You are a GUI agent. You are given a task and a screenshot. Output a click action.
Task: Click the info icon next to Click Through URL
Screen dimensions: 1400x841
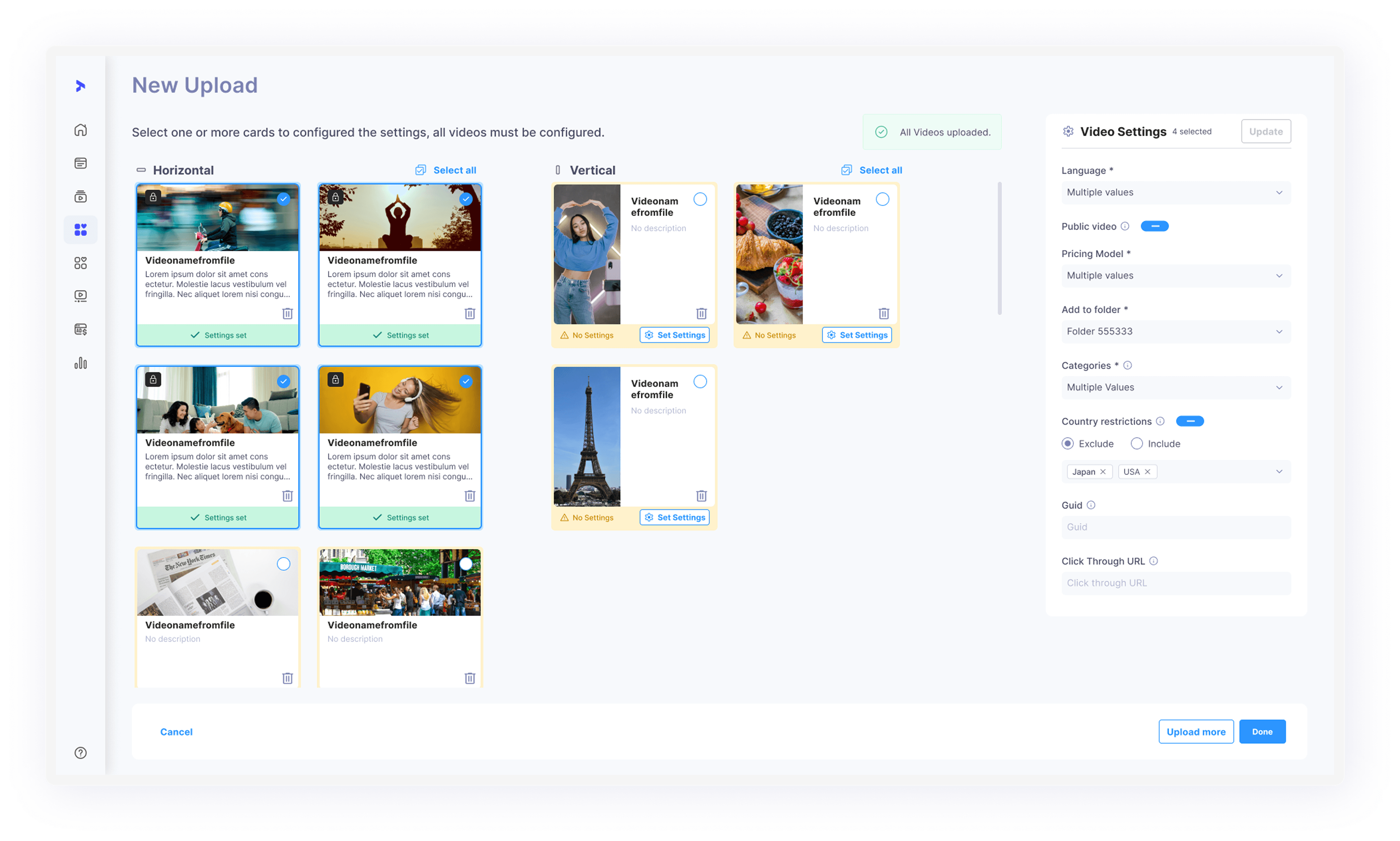(1153, 561)
